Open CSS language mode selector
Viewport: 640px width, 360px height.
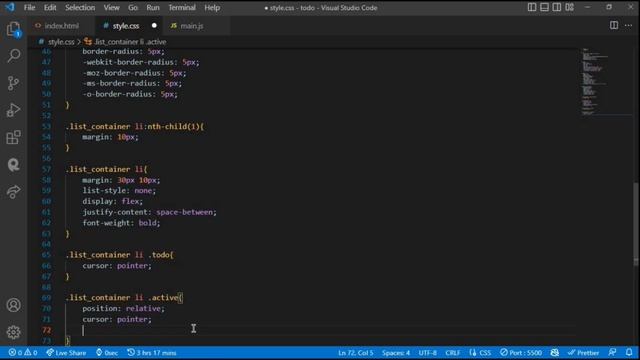tap(480, 353)
